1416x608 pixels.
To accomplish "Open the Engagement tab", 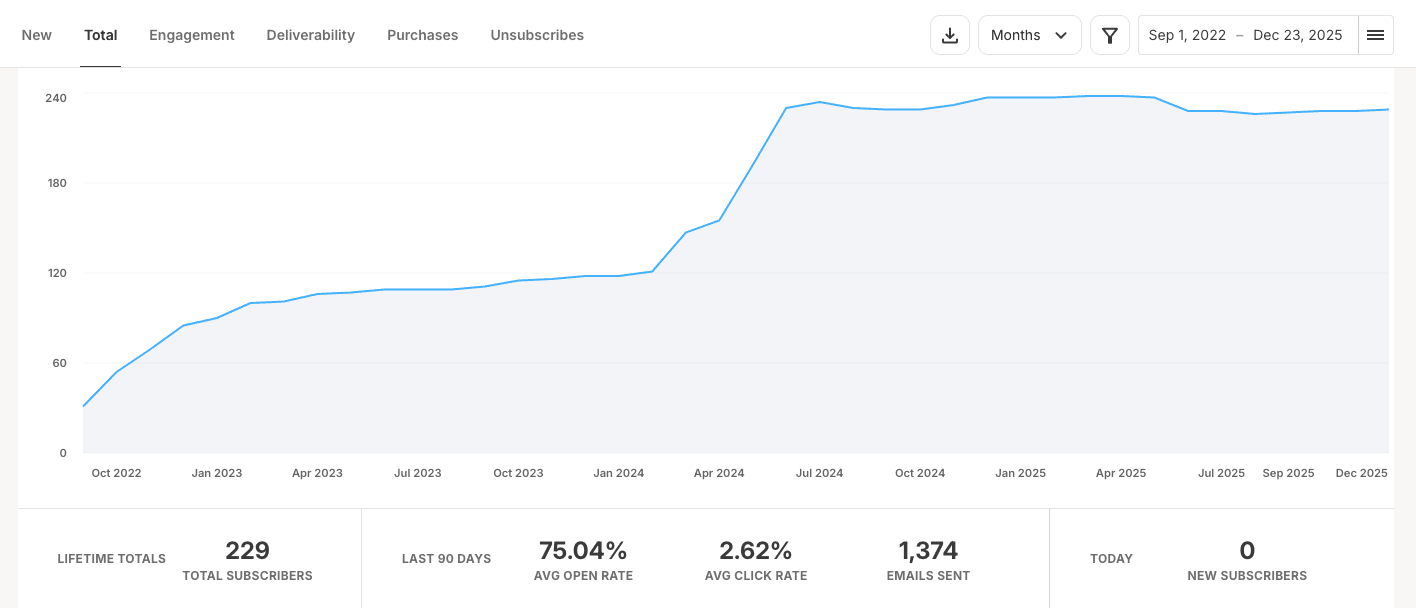I will click(192, 35).
